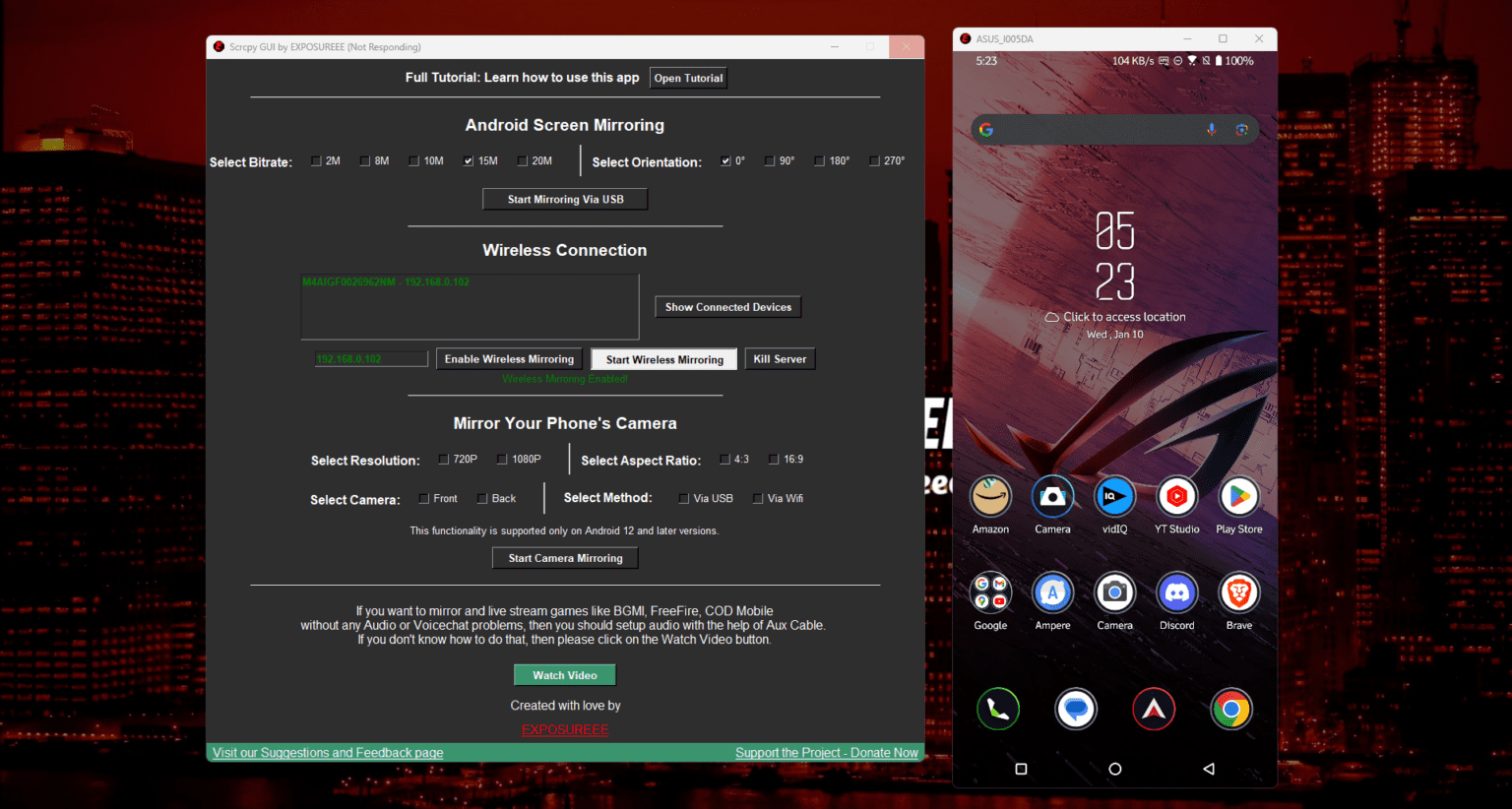The height and width of the screenshot is (809, 1512).
Task: Tap the Android home navigation button
Action: [x=1114, y=769]
